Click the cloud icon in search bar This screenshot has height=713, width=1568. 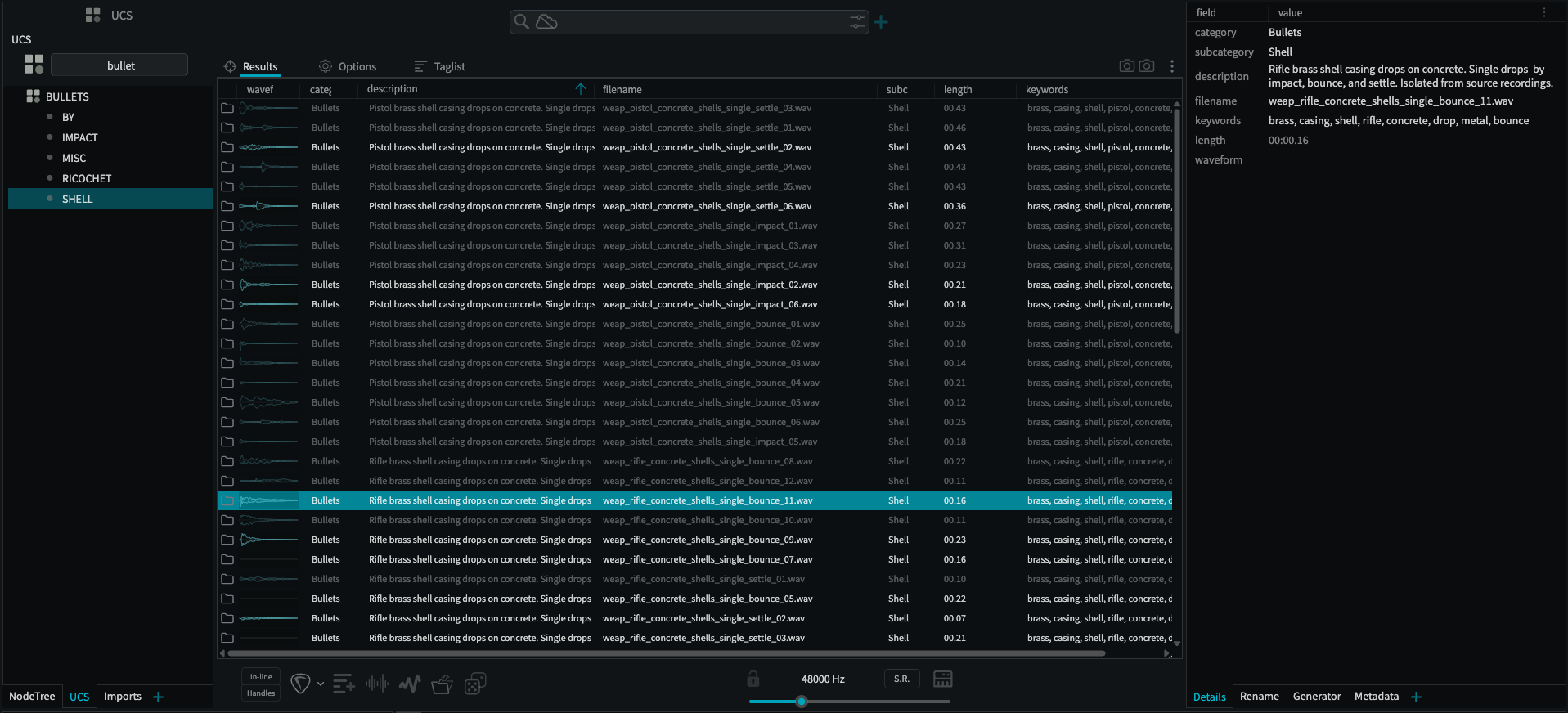pos(546,22)
